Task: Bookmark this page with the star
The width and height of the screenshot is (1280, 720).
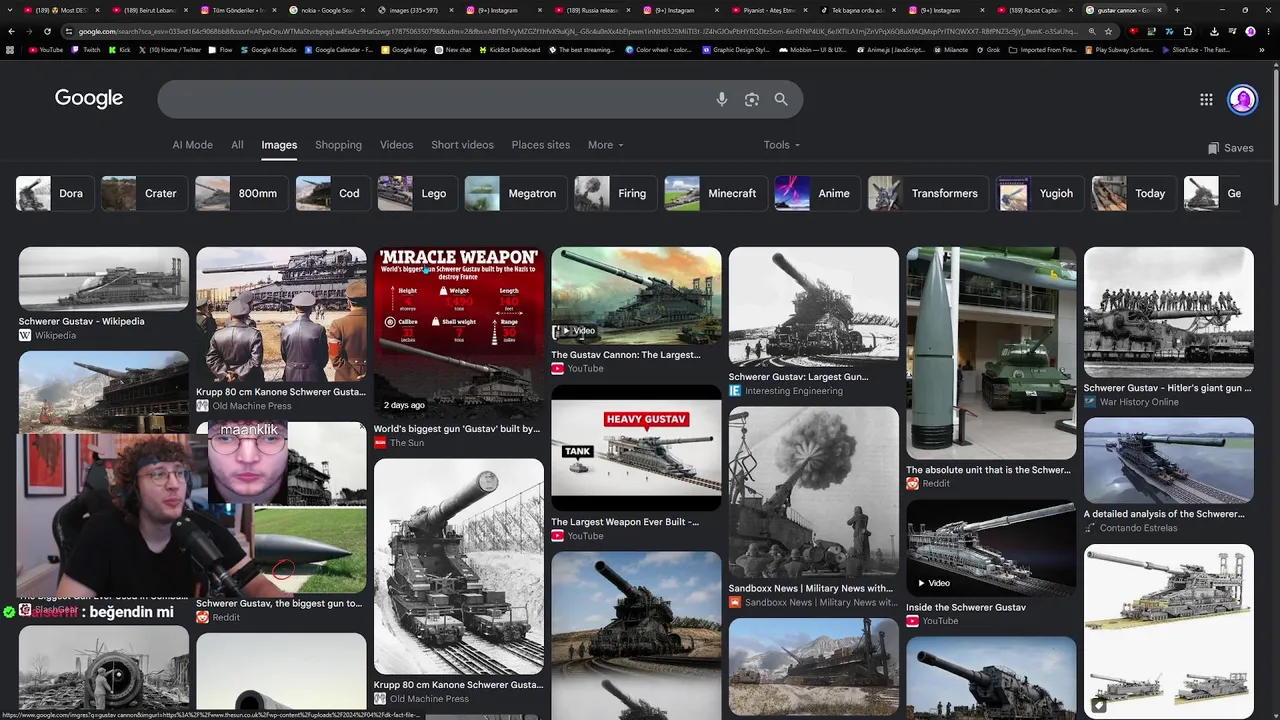Action: [1108, 31]
